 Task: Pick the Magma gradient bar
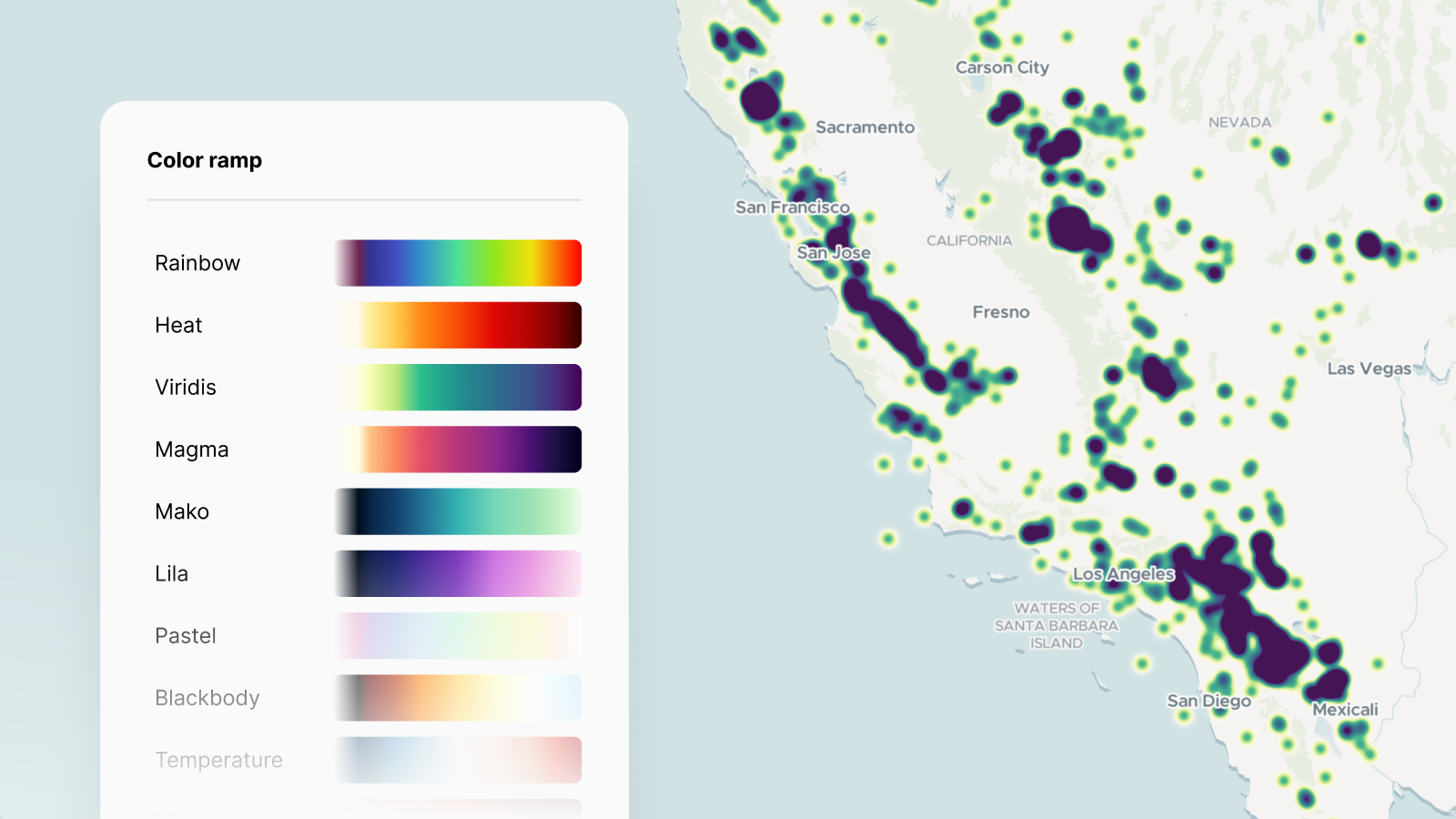point(458,450)
